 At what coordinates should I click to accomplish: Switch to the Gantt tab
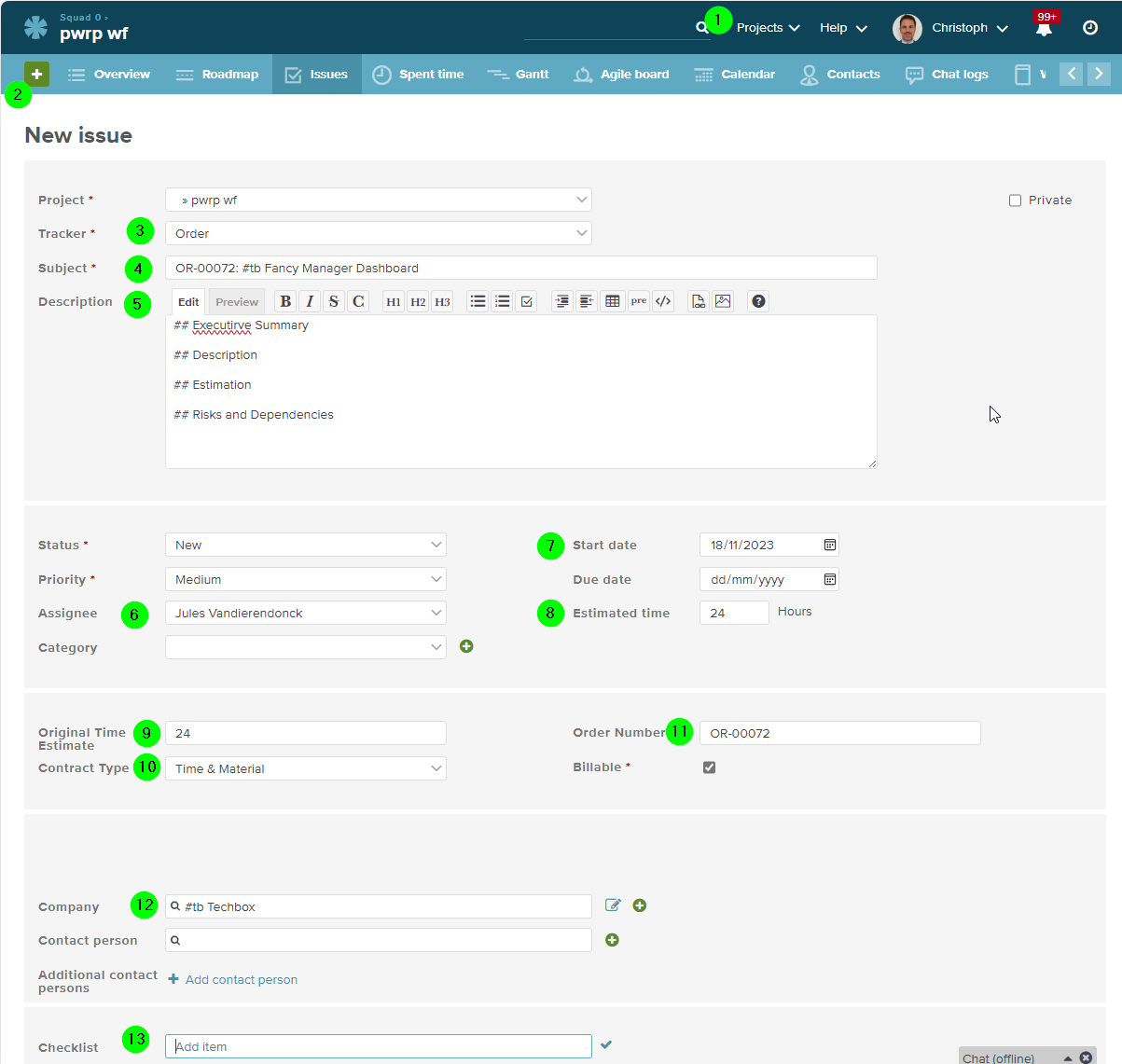(x=518, y=75)
